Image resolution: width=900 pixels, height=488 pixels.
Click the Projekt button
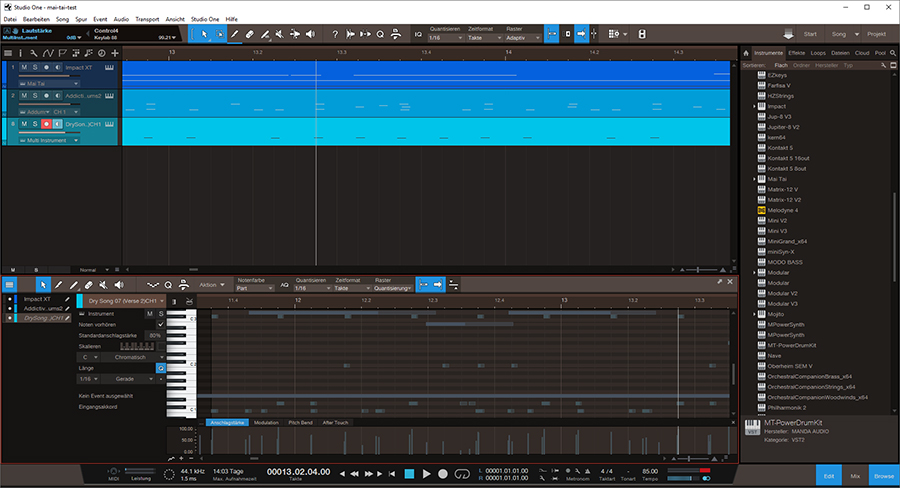(x=876, y=34)
